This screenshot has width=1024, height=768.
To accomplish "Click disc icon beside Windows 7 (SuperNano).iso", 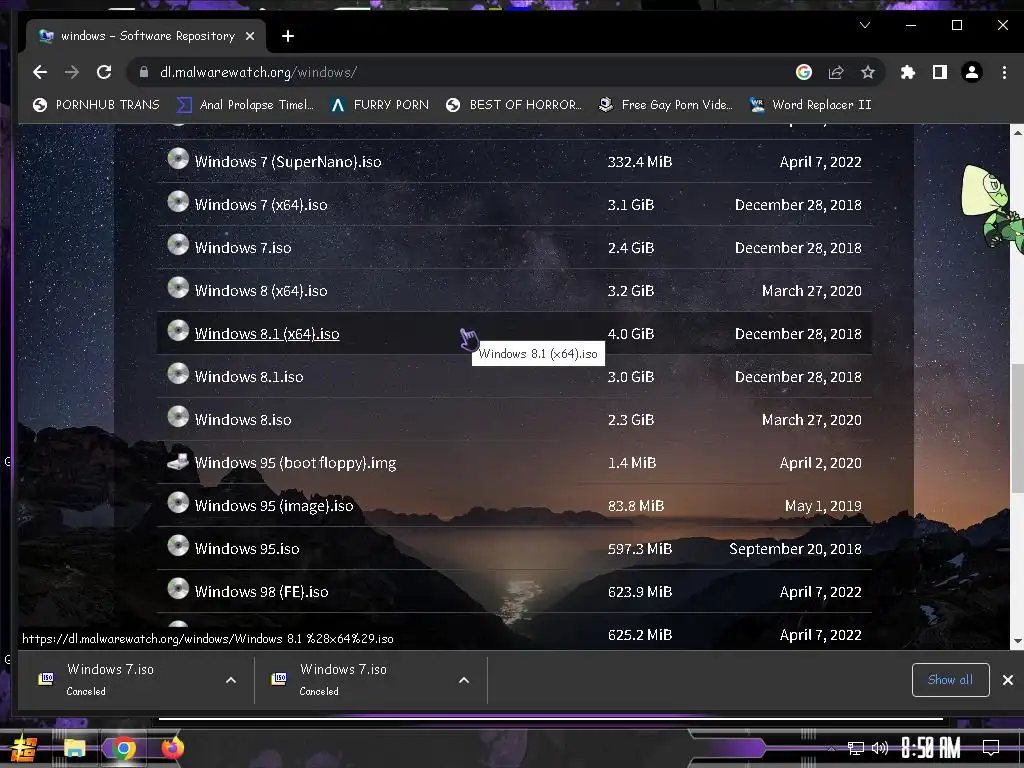I will click(x=178, y=159).
